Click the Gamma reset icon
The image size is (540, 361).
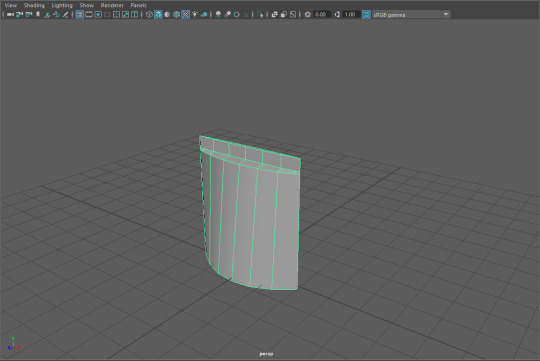[x=337, y=14]
